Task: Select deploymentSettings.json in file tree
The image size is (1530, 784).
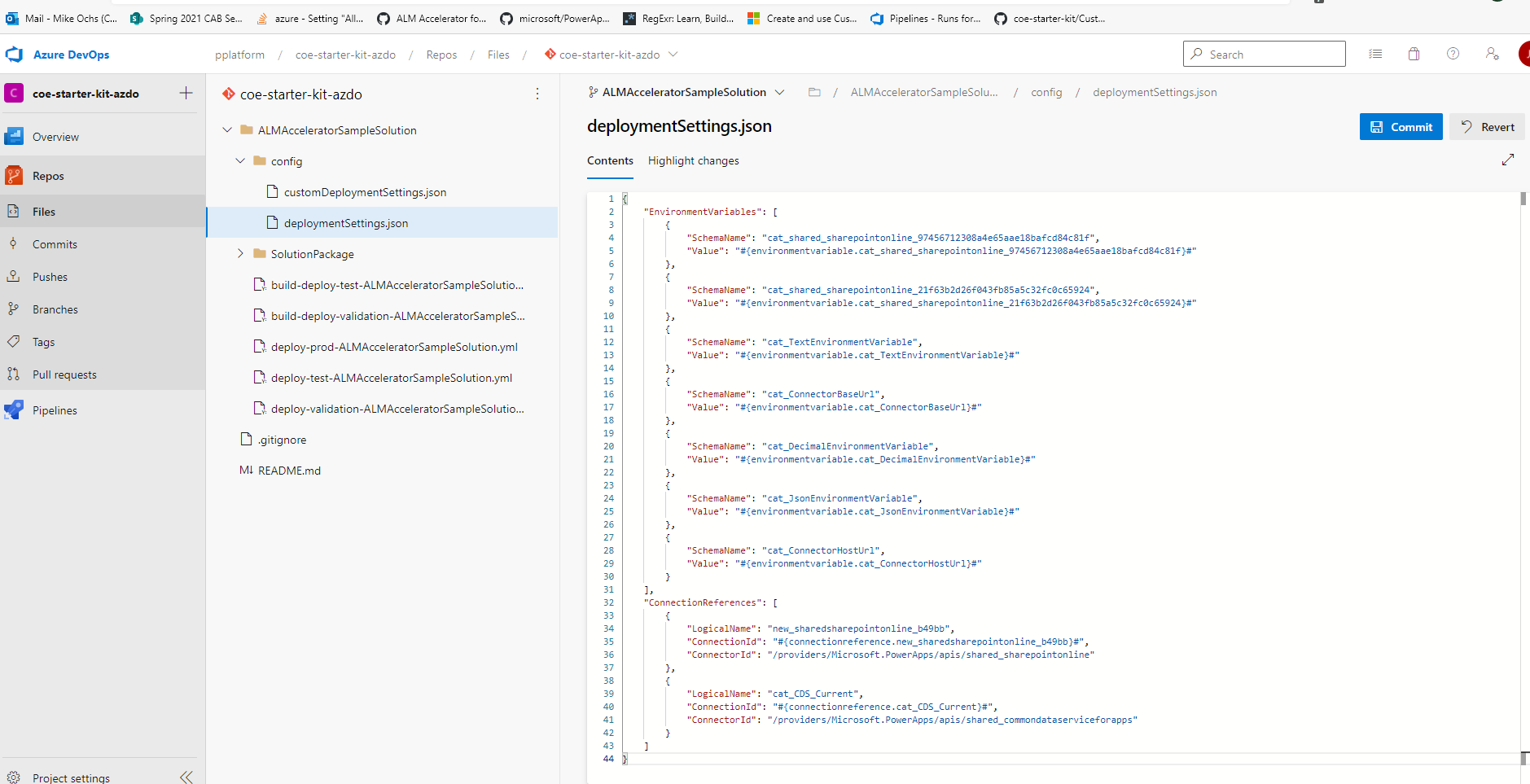Action: click(383, 222)
